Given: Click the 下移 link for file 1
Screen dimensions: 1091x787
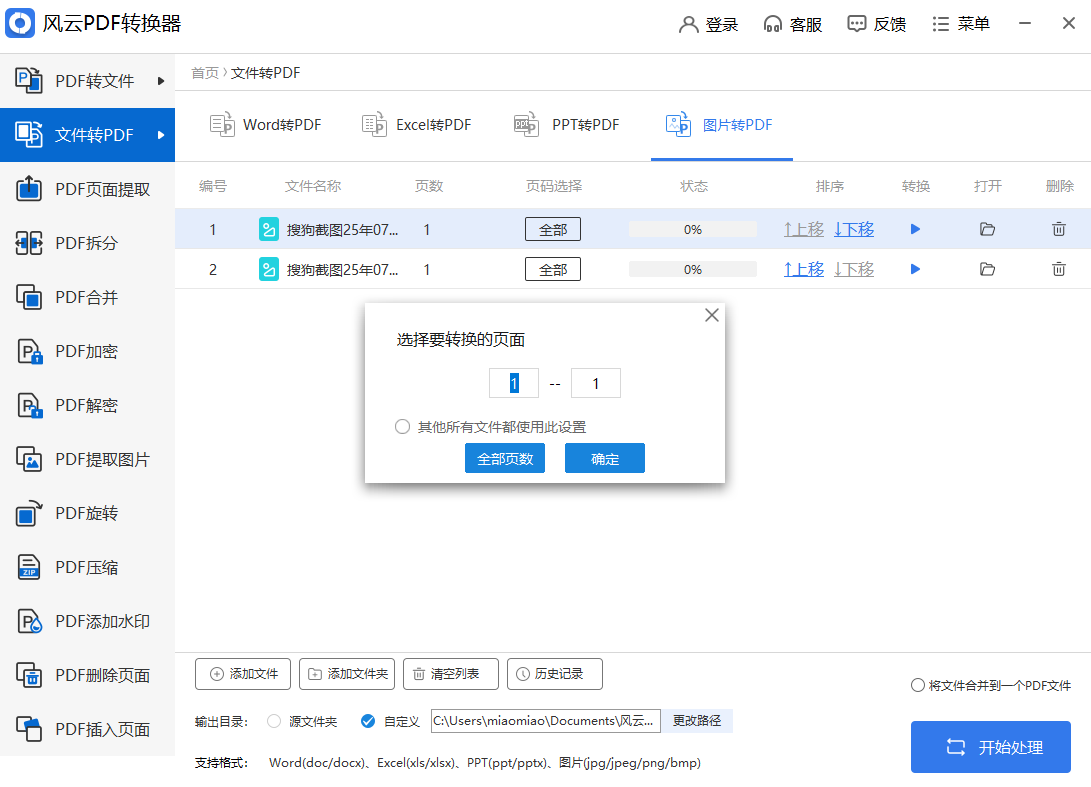Looking at the screenshot, I should click(854, 230).
